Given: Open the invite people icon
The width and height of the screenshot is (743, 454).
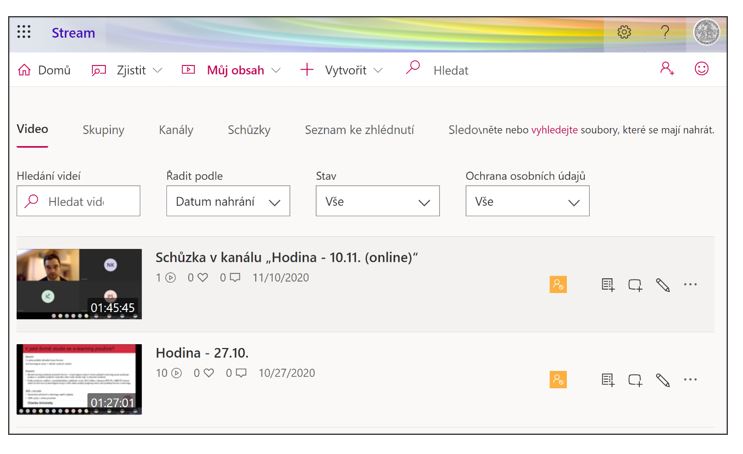Looking at the screenshot, I should click(667, 69).
